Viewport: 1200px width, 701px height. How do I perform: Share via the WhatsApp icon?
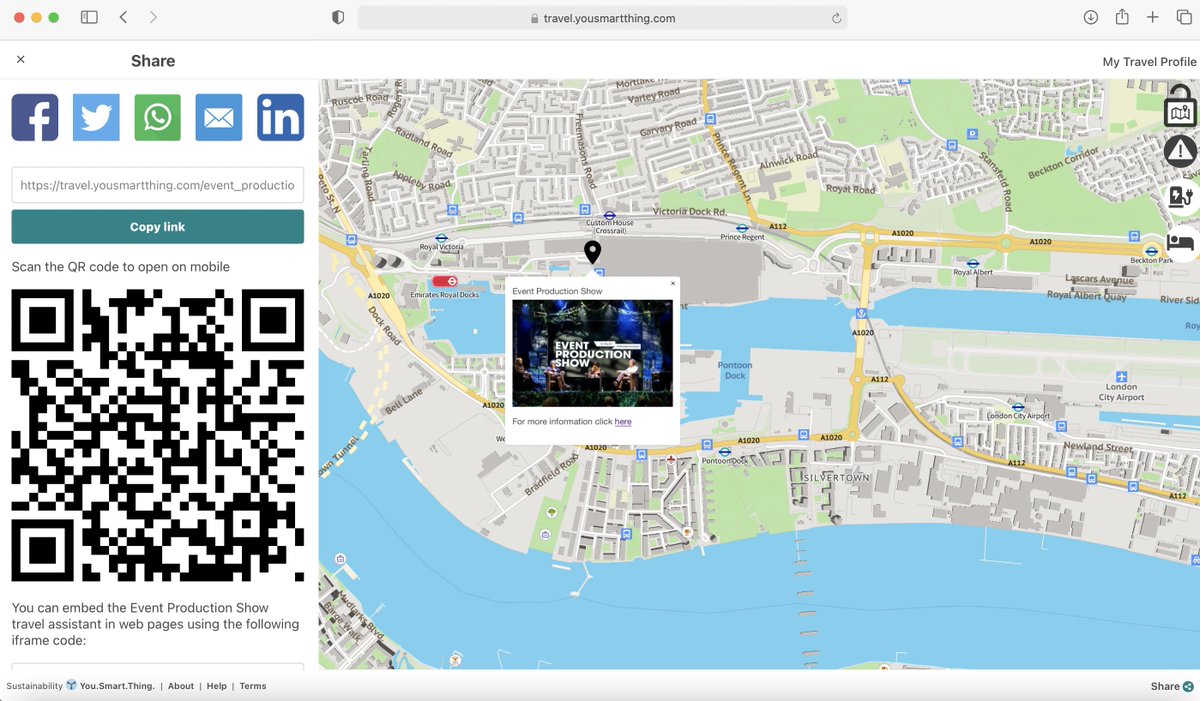pyautogui.click(x=157, y=117)
